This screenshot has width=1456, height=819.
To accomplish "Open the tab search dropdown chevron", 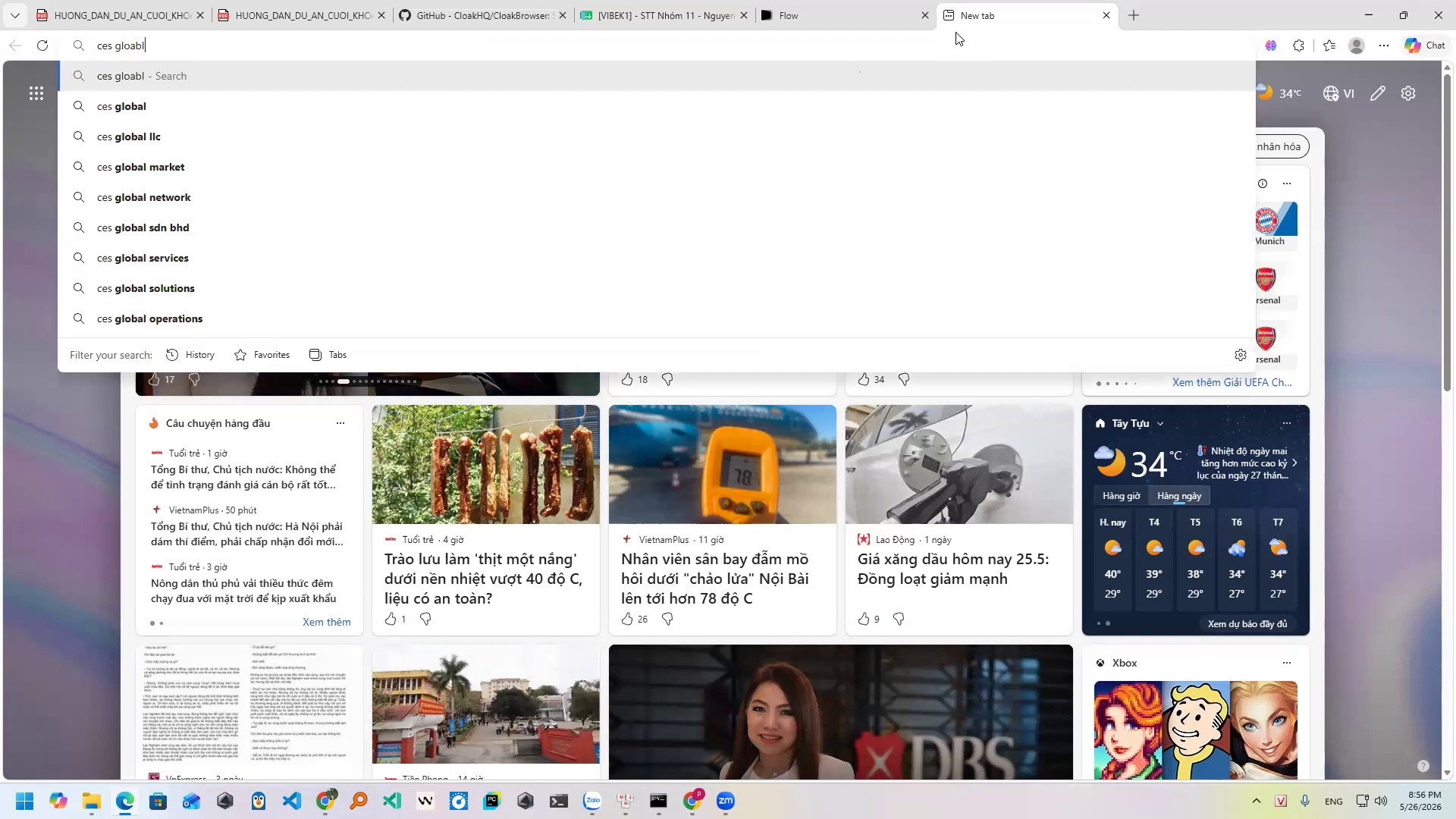I will pos(14,15).
